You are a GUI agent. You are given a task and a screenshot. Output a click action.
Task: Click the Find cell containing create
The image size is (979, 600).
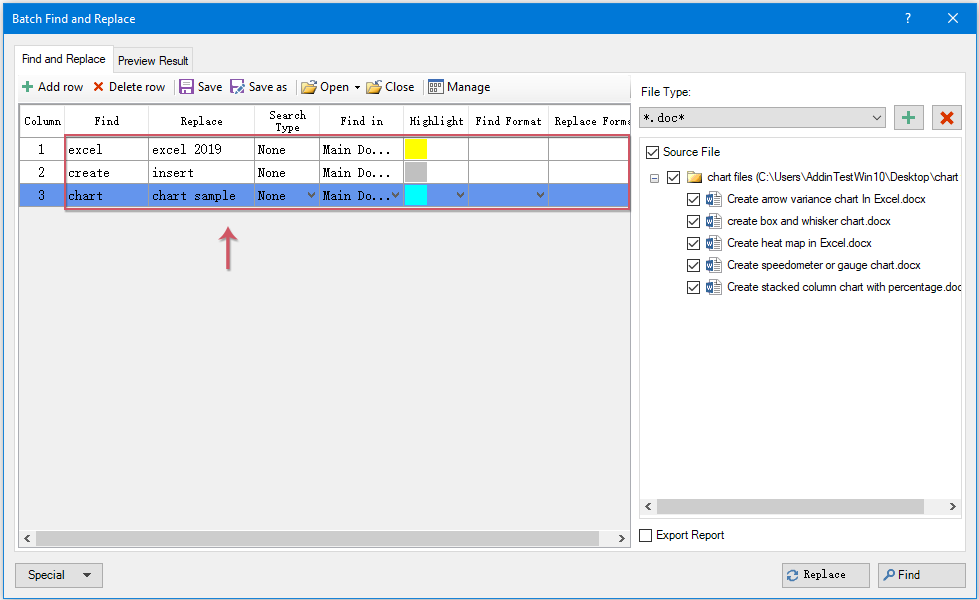(107, 172)
